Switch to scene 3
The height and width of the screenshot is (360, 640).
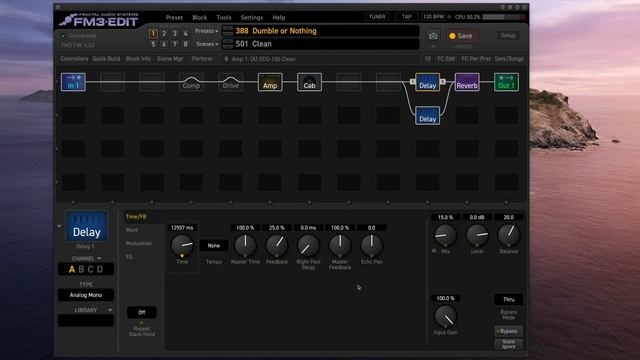[x=175, y=33]
